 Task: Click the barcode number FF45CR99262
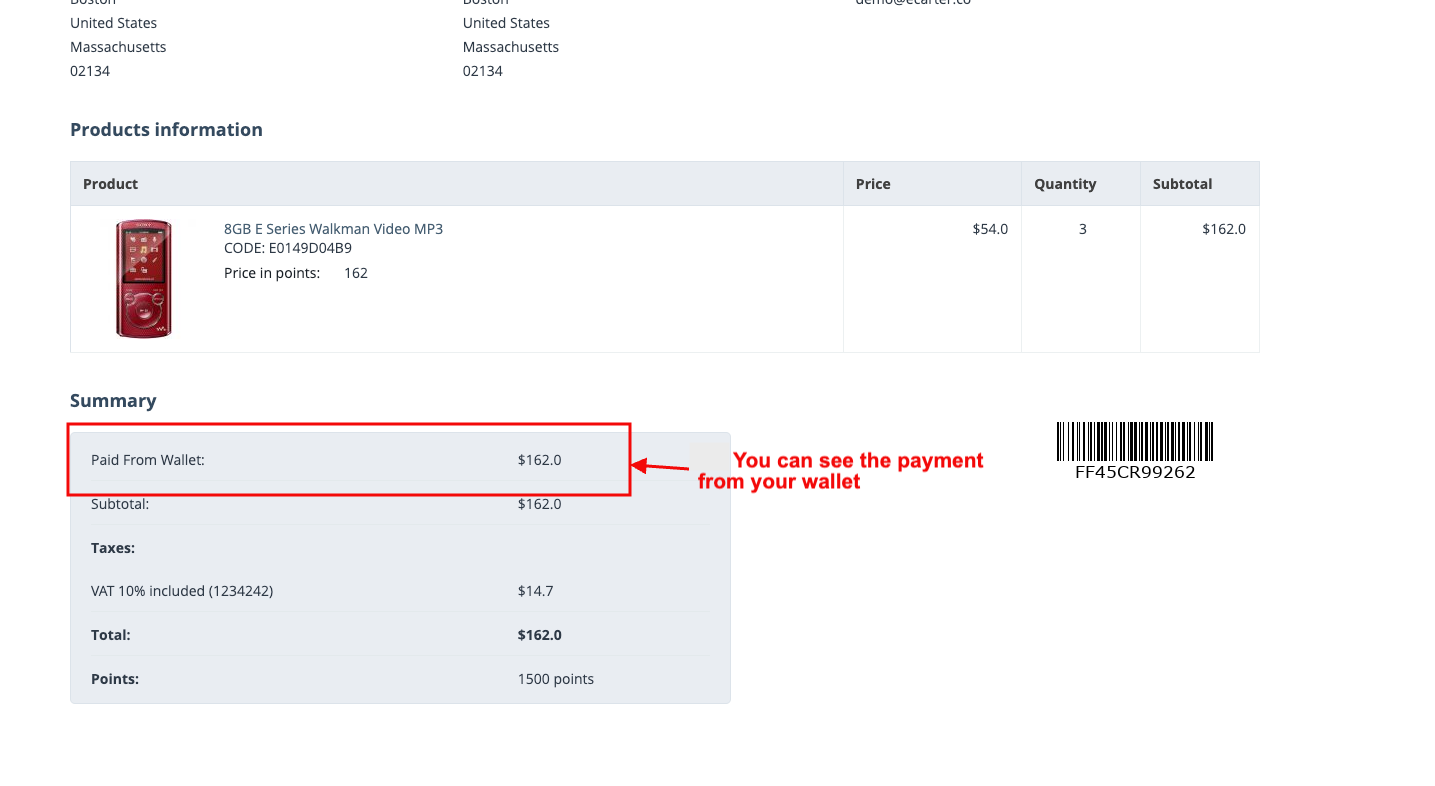click(1135, 473)
